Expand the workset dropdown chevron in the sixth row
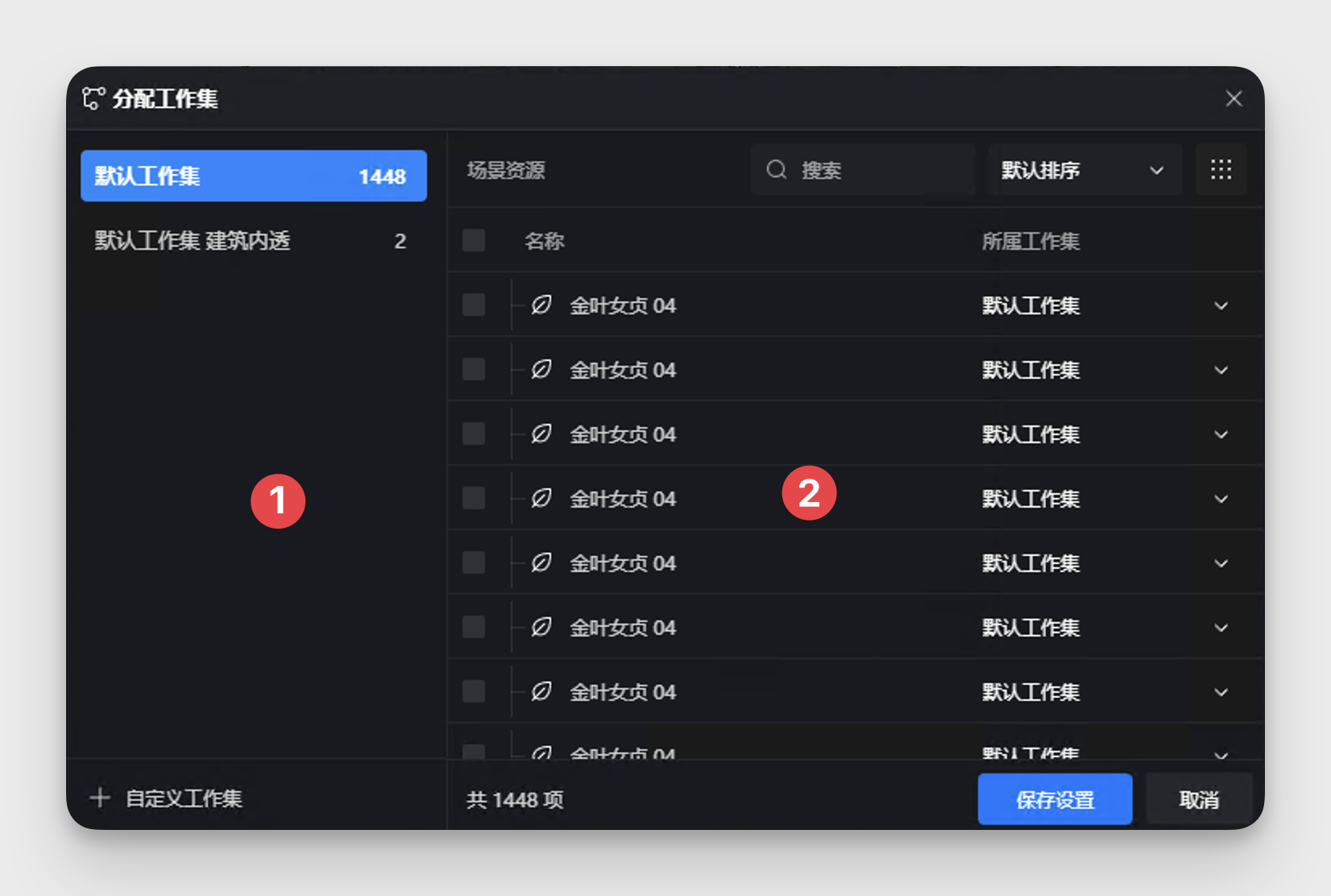 (1221, 628)
